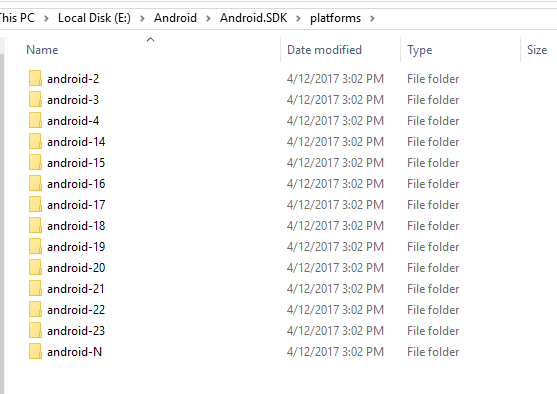The image size is (557, 394).
Task: Open chevron after This PC breadcrumb
Action: click(x=46, y=18)
